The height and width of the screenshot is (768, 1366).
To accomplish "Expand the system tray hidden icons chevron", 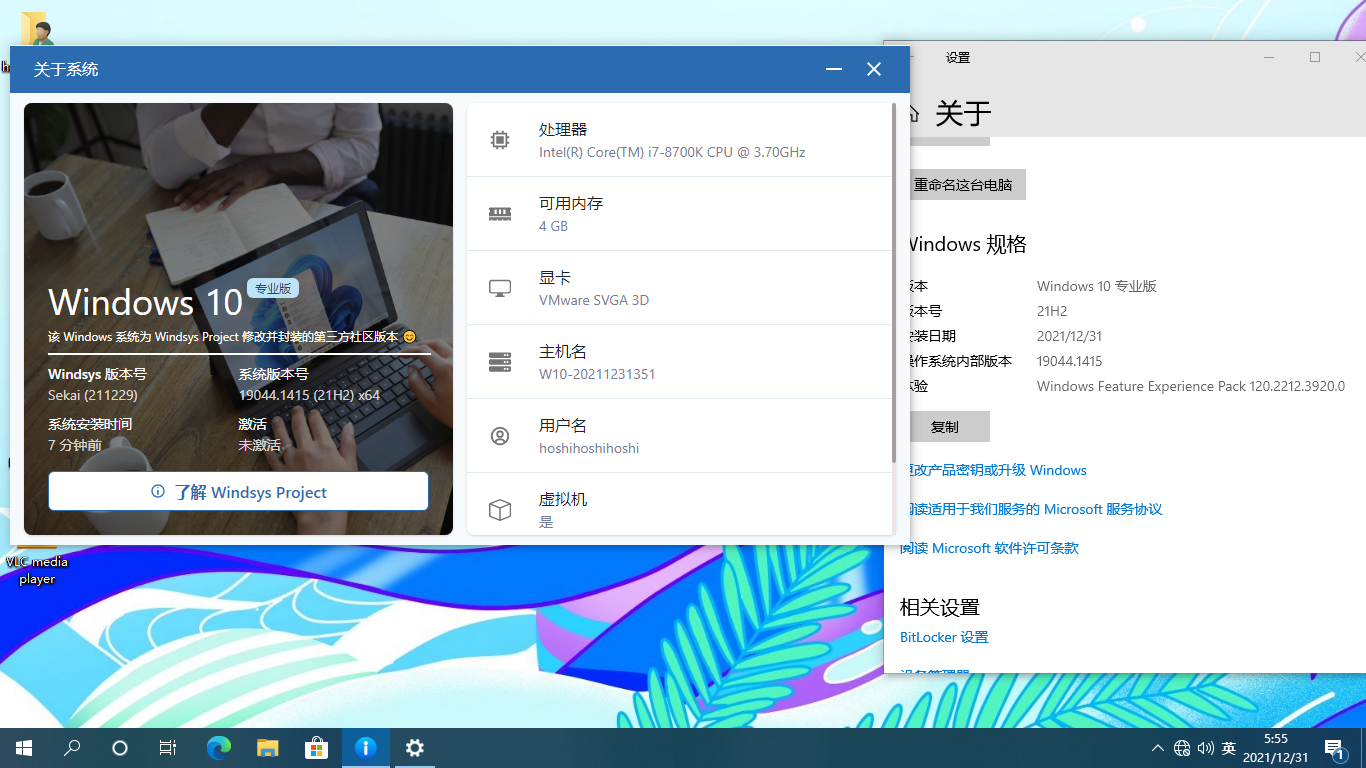I will pyautogui.click(x=1158, y=748).
